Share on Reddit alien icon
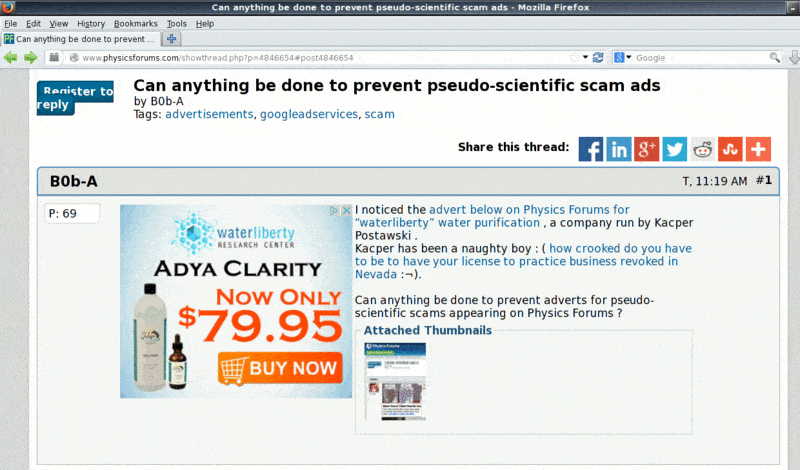The height and width of the screenshot is (470, 800). [x=703, y=149]
